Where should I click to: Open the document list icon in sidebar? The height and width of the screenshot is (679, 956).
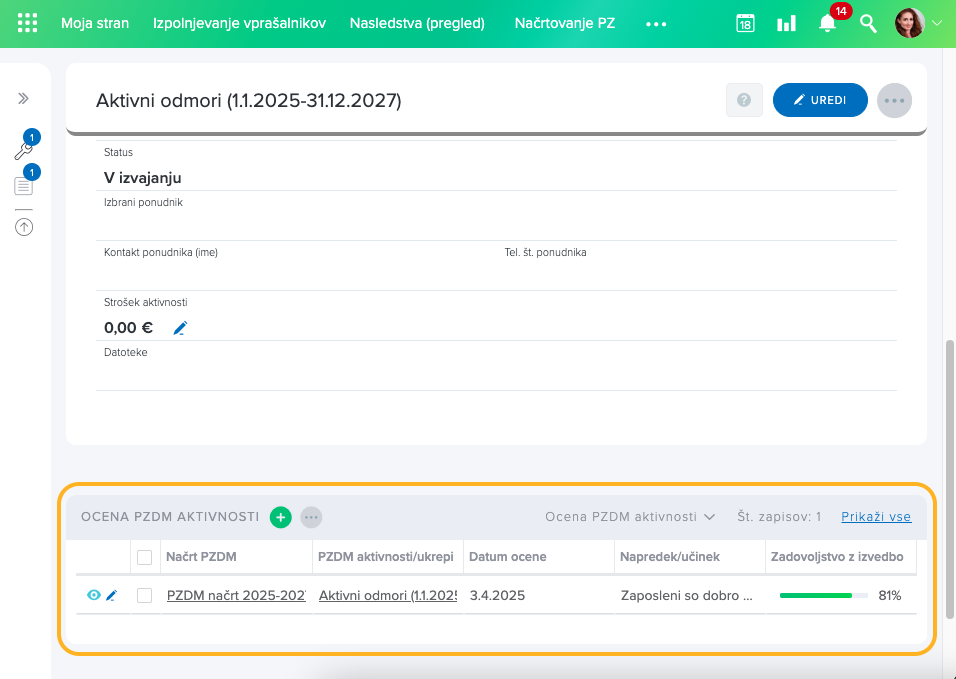[23, 185]
